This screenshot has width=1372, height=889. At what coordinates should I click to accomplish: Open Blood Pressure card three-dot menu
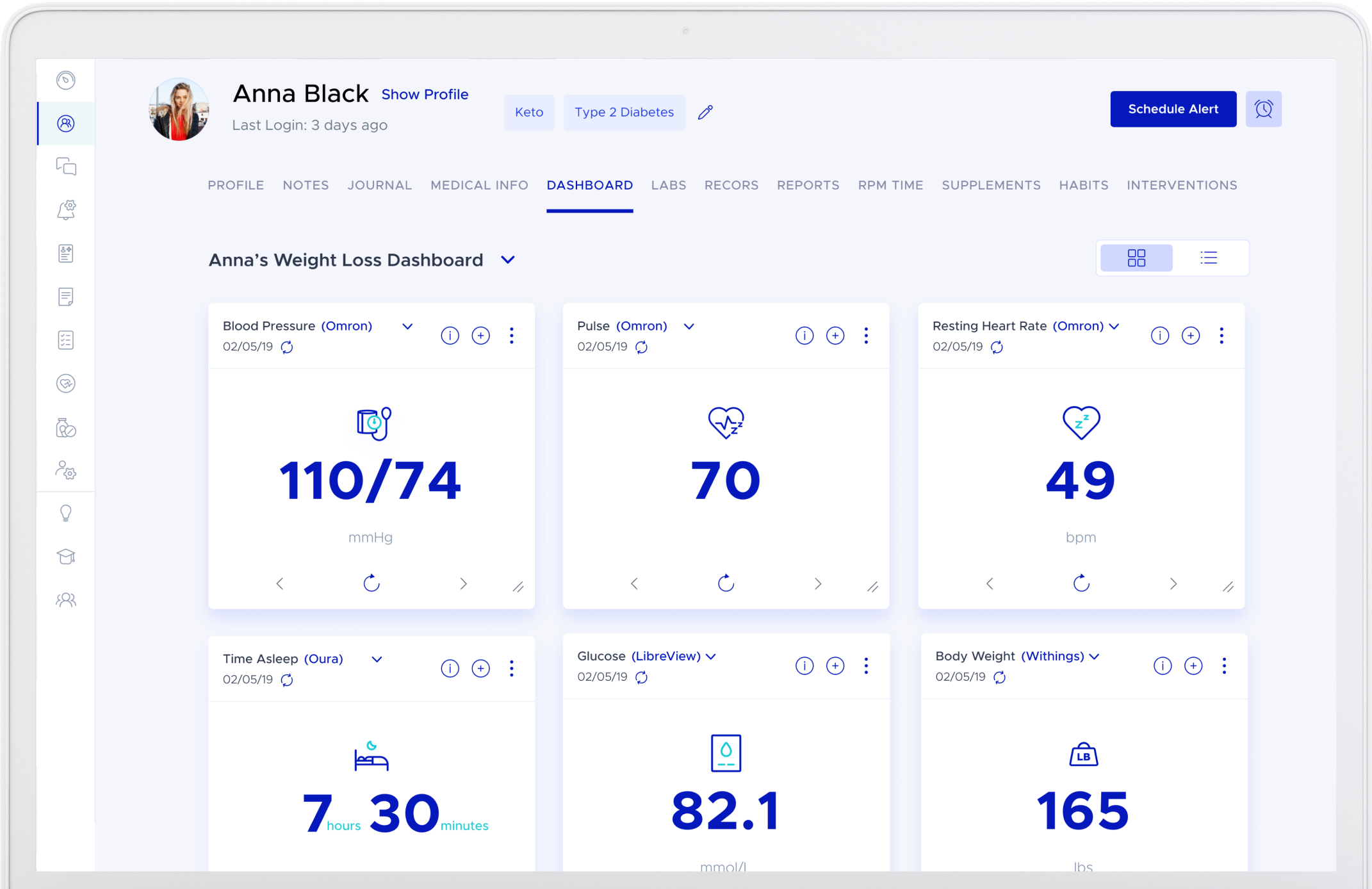coord(511,336)
